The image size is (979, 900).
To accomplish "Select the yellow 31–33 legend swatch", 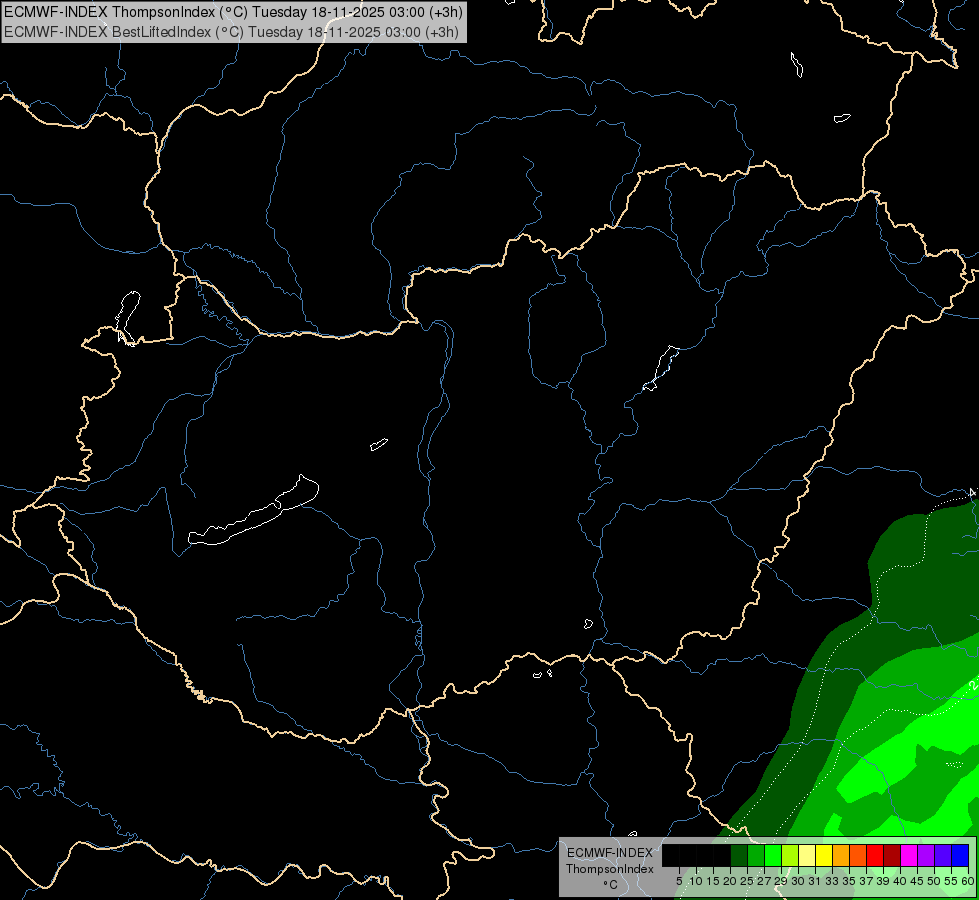I will click(824, 855).
